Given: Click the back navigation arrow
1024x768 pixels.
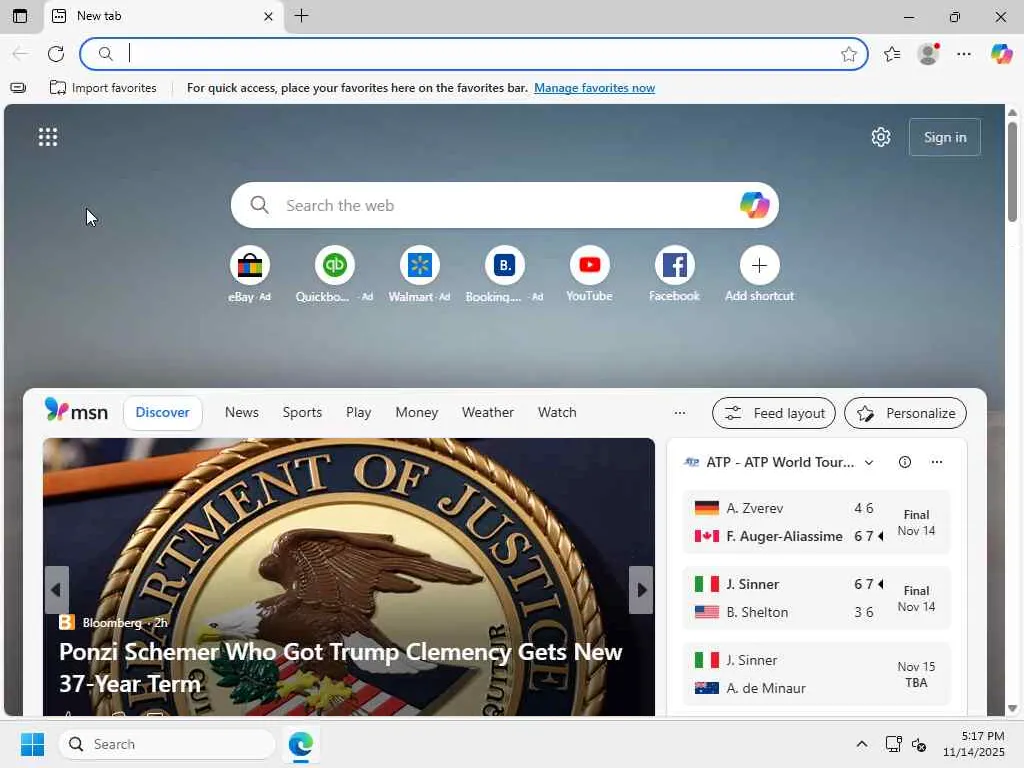Looking at the screenshot, I should click(20, 54).
